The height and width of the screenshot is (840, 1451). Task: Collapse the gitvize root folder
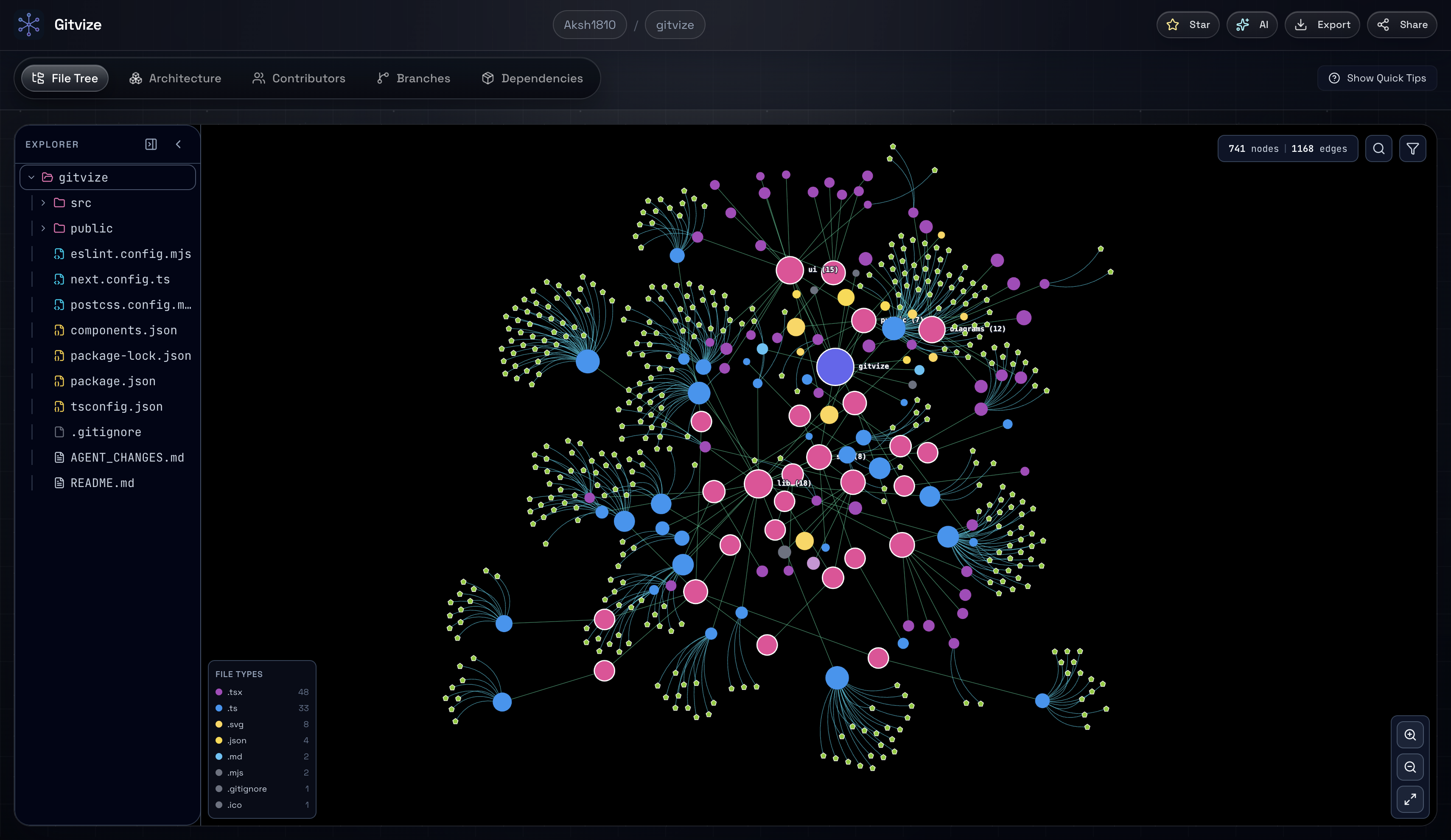click(31, 177)
